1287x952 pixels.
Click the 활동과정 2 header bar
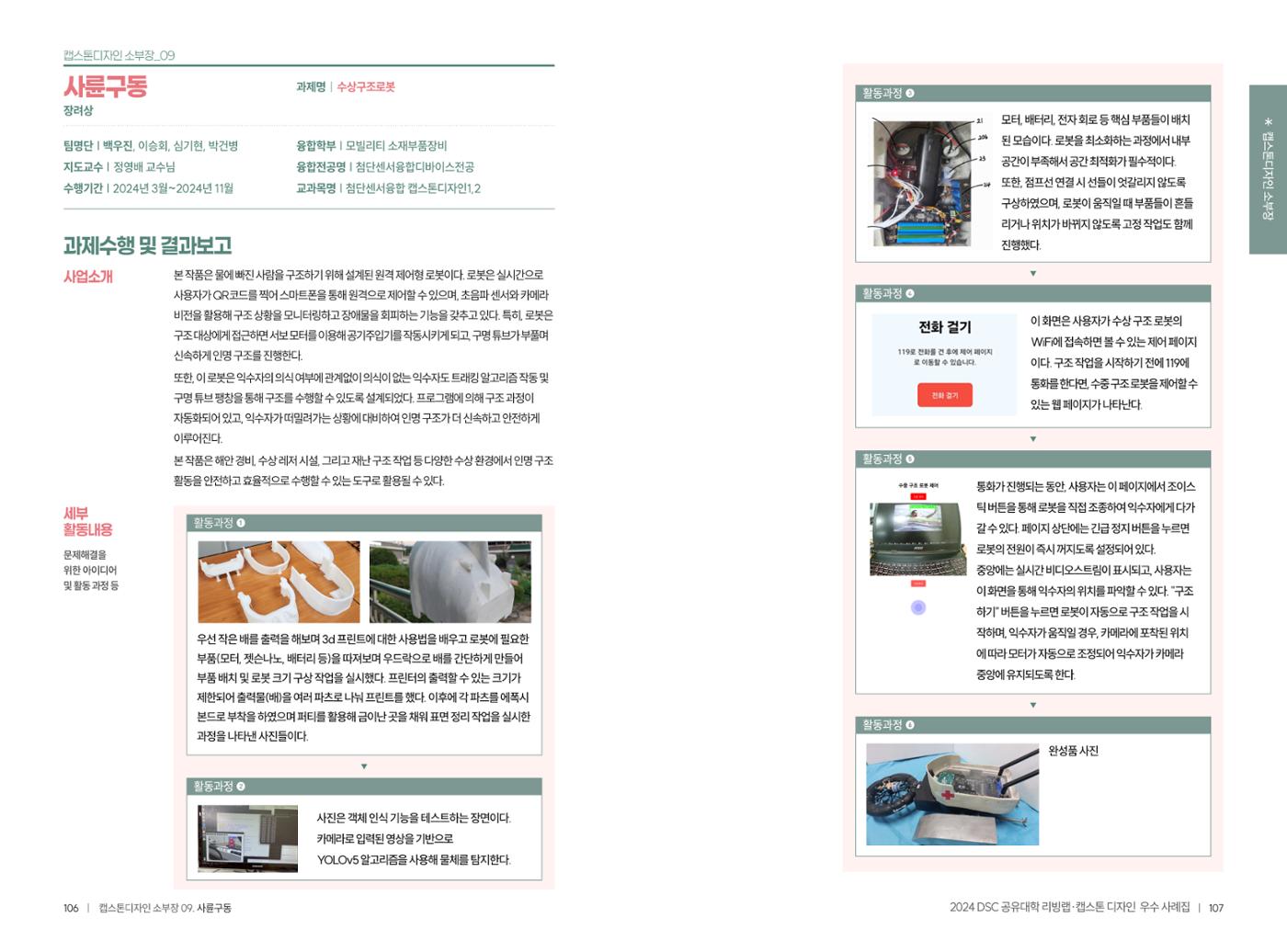pyautogui.click(x=364, y=787)
